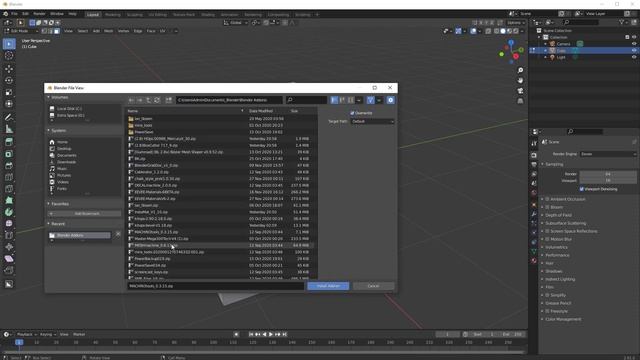Toggle Viewport Denoising checkbox
Viewport: 640px width, 360px height.
pyautogui.click(x=582, y=189)
